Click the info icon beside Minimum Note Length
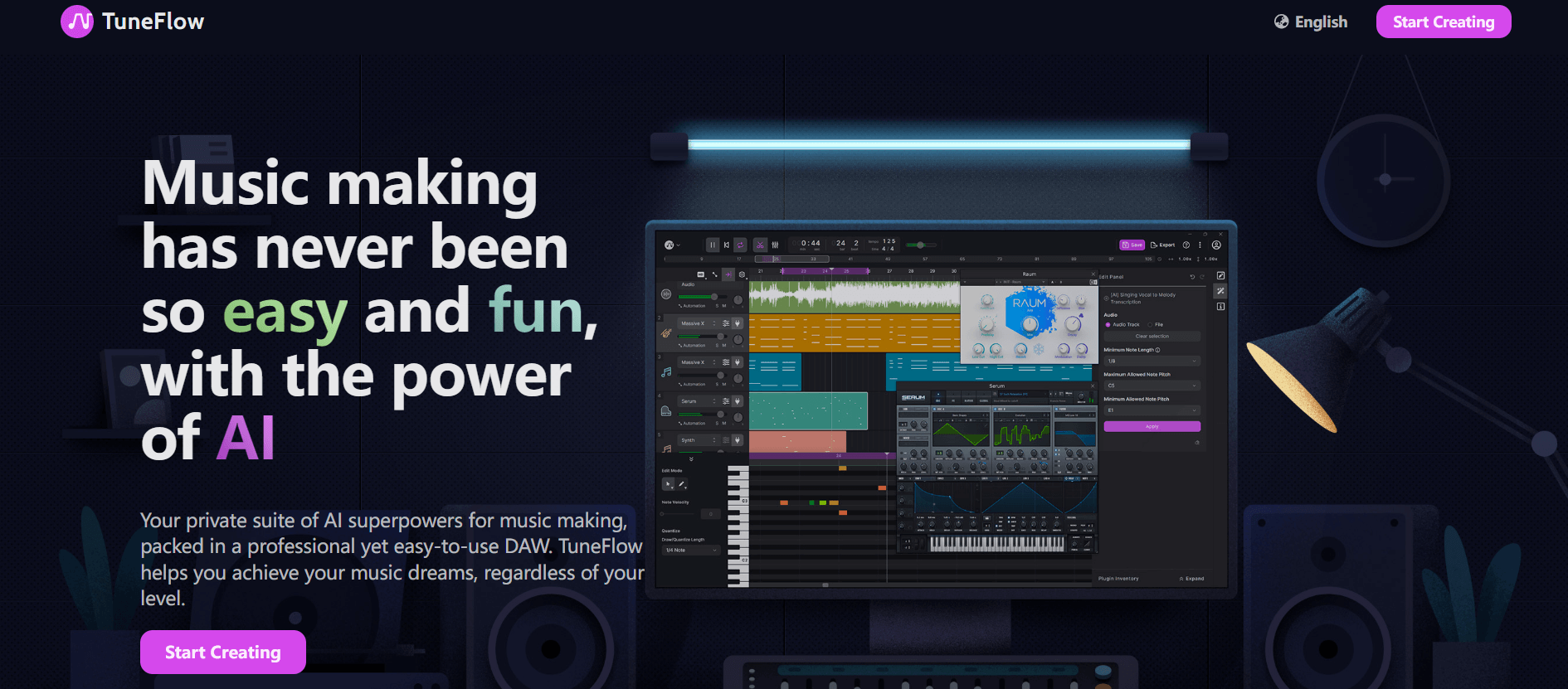The image size is (1568, 689). 1157,350
